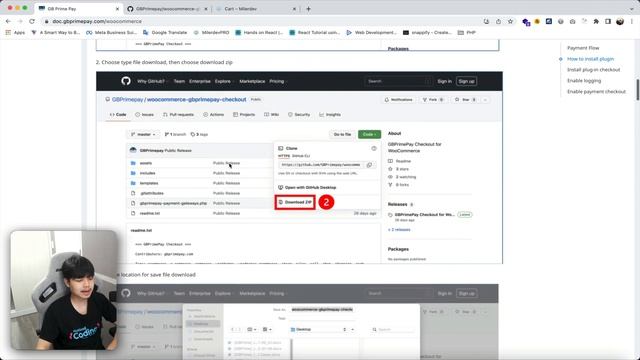Open the Chrome profile avatar
This screenshot has height=360, width=640.
pos(620,21)
